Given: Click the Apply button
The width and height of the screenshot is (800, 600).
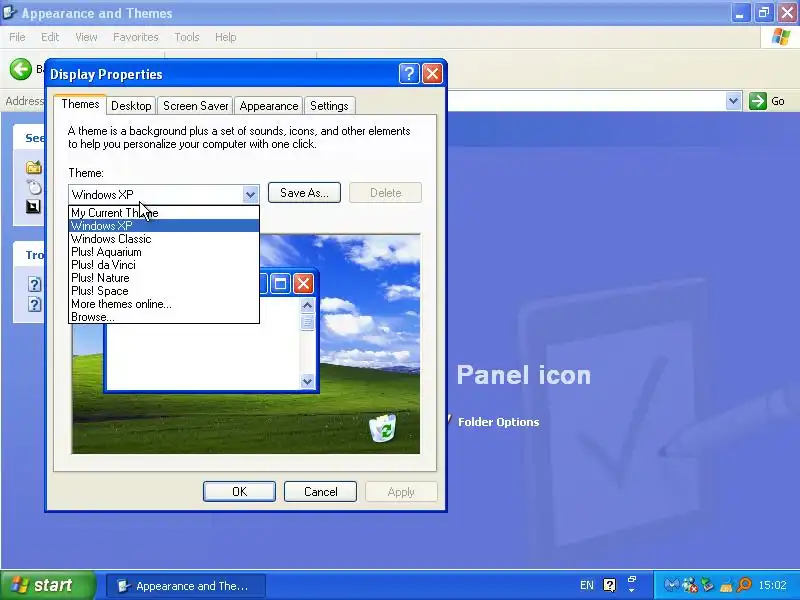Looking at the screenshot, I should pyautogui.click(x=401, y=491).
